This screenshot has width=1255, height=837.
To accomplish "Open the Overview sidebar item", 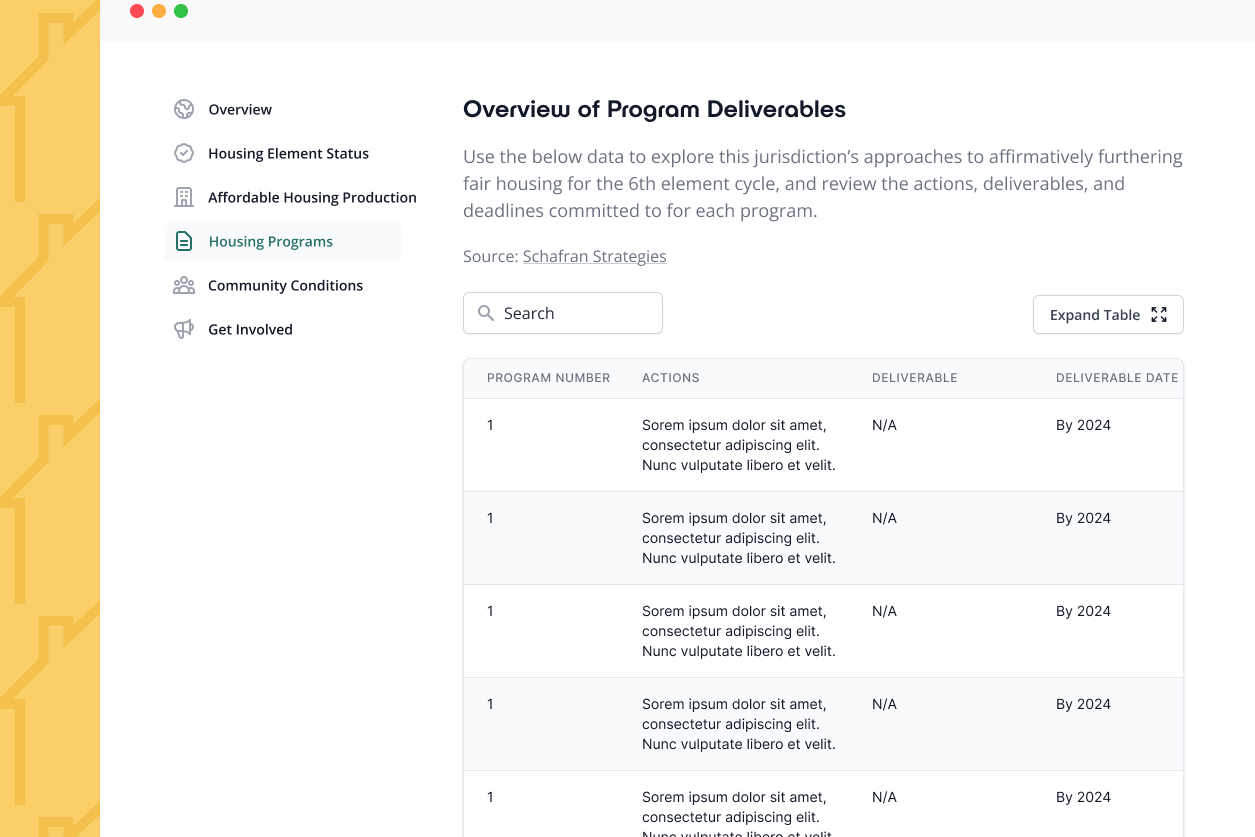I will (240, 110).
